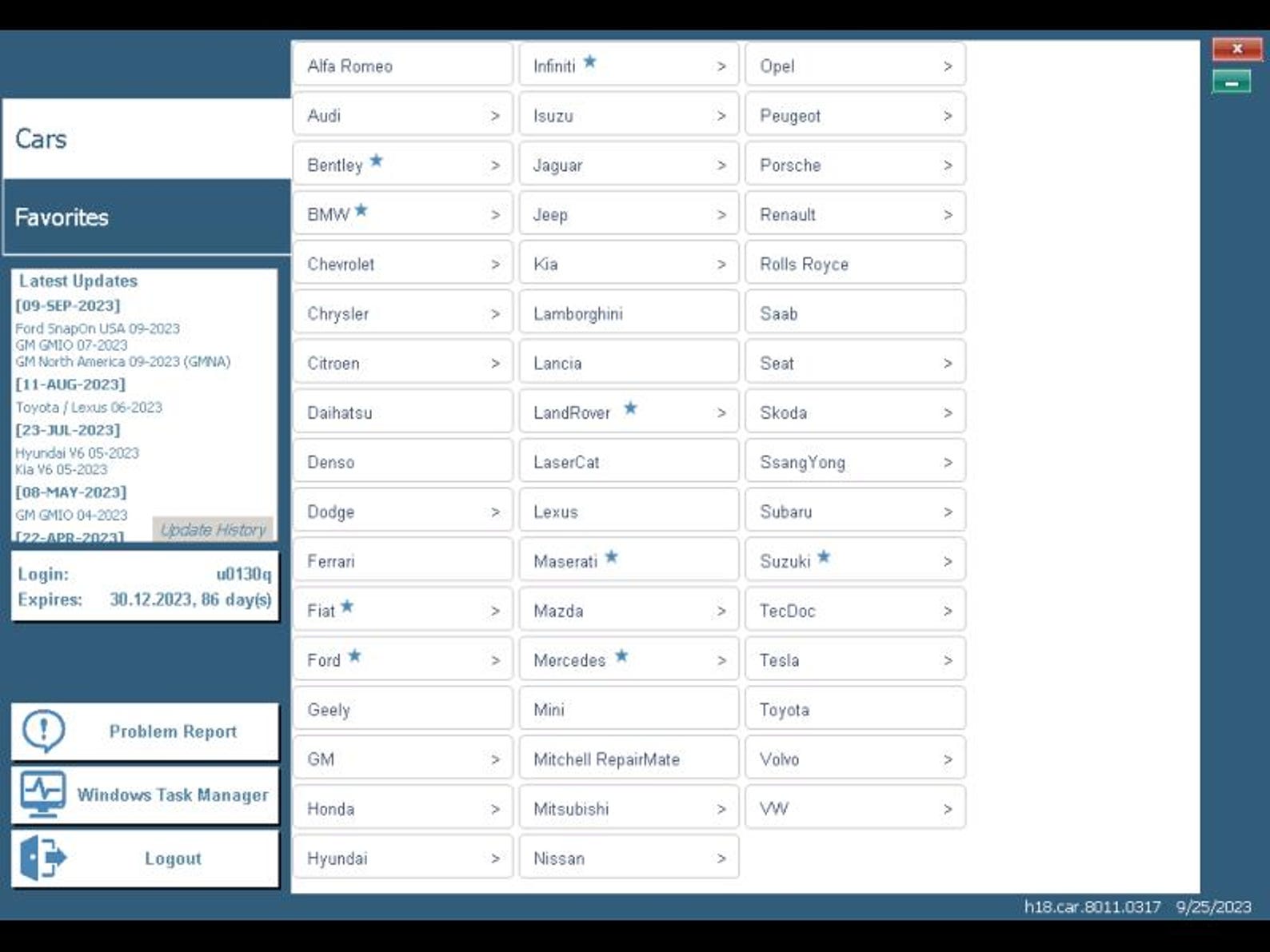This screenshot has width=1270, height=952.
Task: Expand the Opel submenu arrow
Action: pyautogui.click(x=948, y=66)
